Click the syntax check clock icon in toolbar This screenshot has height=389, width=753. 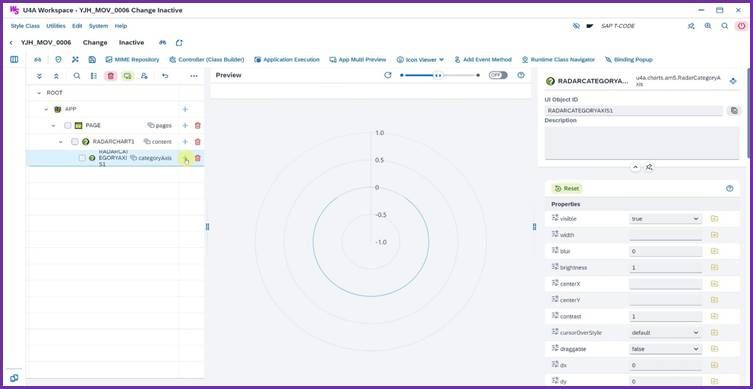coord(58,60)
